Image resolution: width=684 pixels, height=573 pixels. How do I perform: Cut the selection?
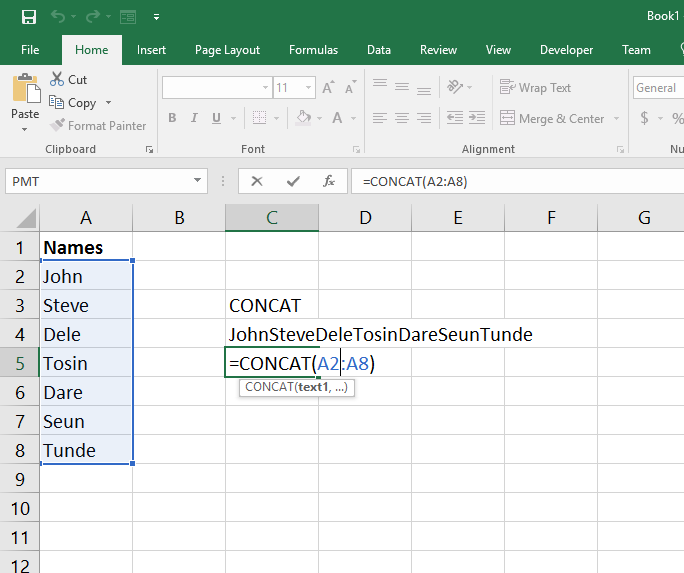pyautogui.click(x=68, y=80)
